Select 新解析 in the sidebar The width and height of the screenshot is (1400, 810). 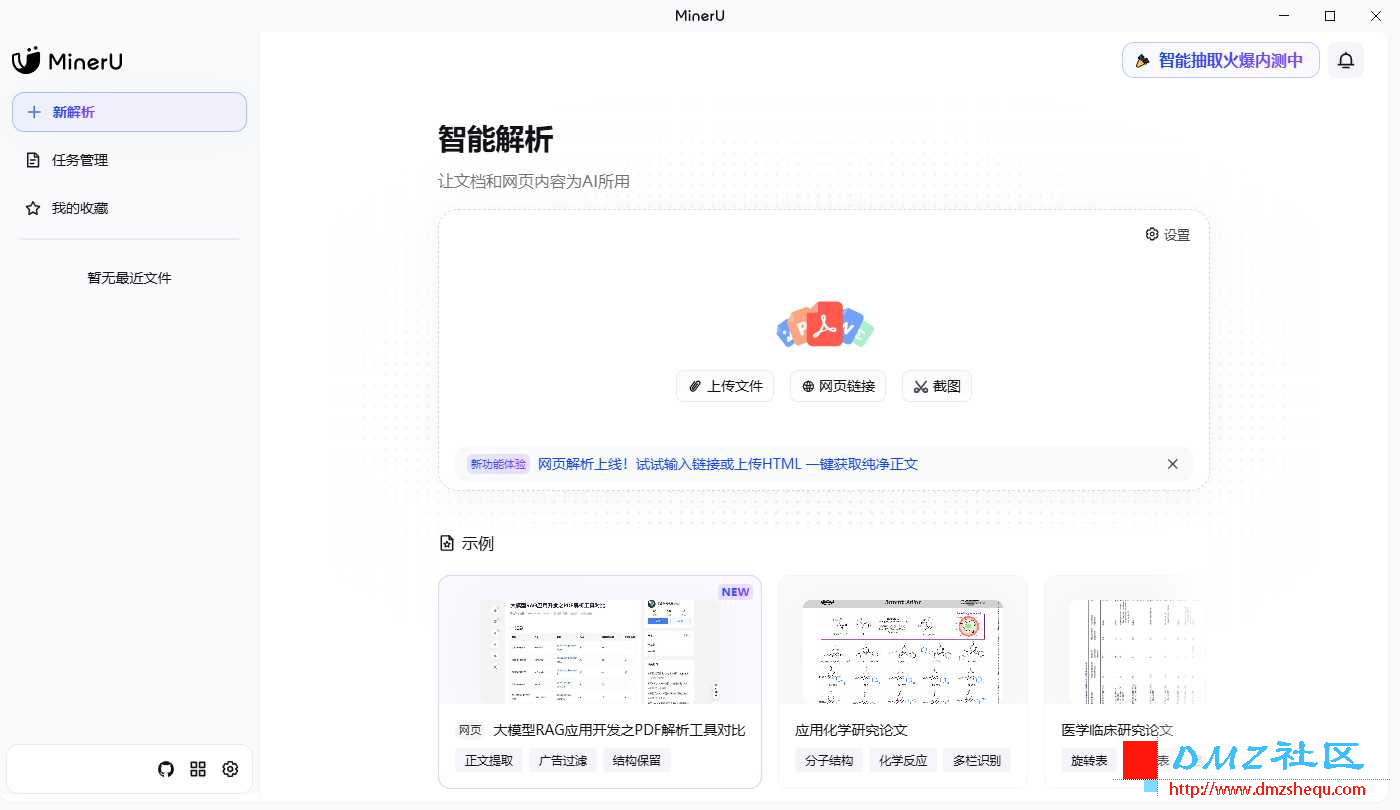[129, 112]
